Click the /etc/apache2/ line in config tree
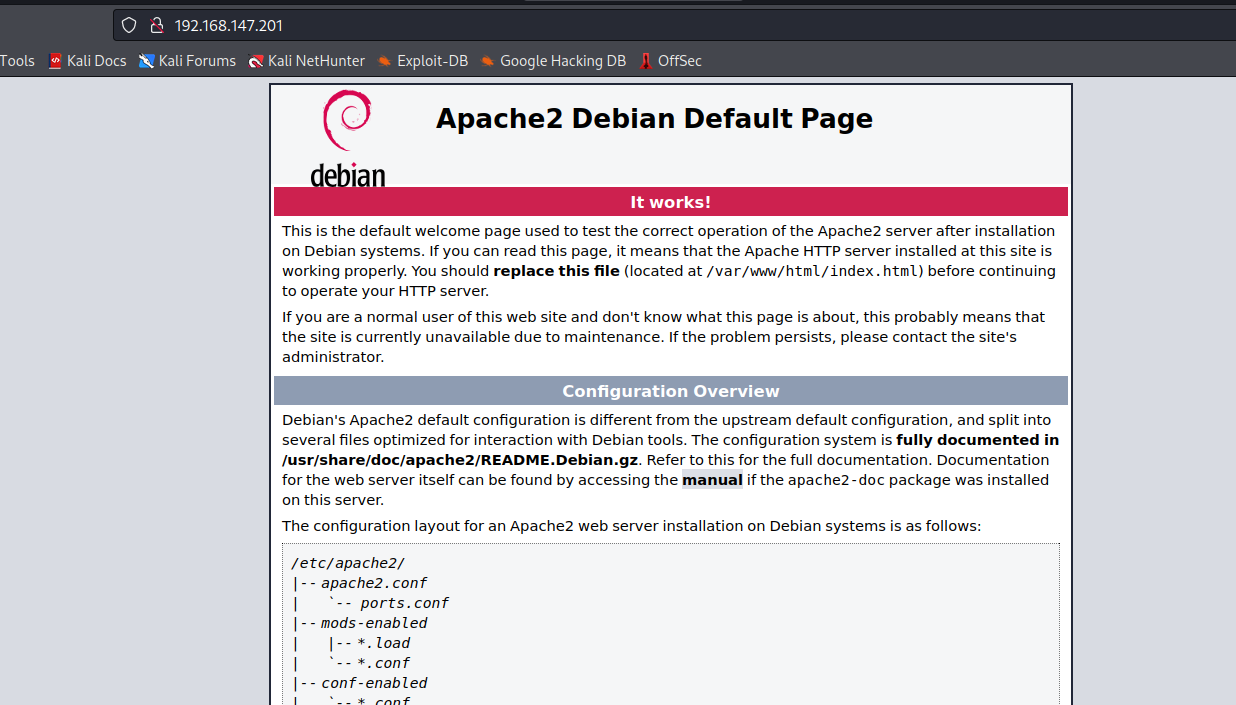The image size is (1236, 705). pos(348,563)
